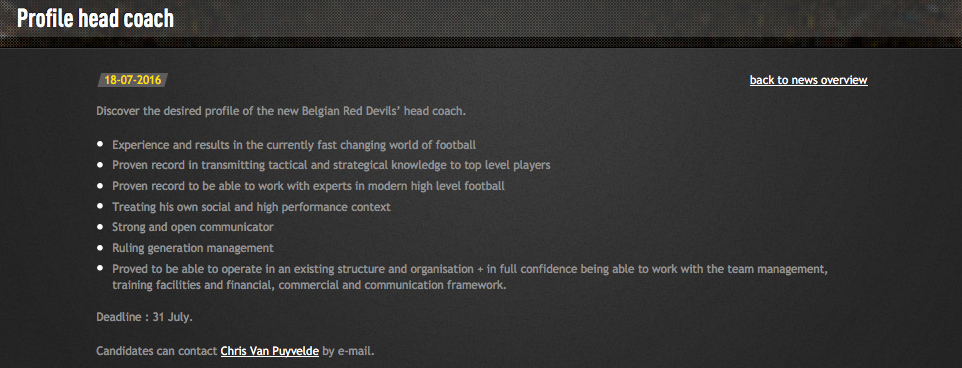Click bullet dot before Treating his own social

pyautogui.click(x=101, y=206)
